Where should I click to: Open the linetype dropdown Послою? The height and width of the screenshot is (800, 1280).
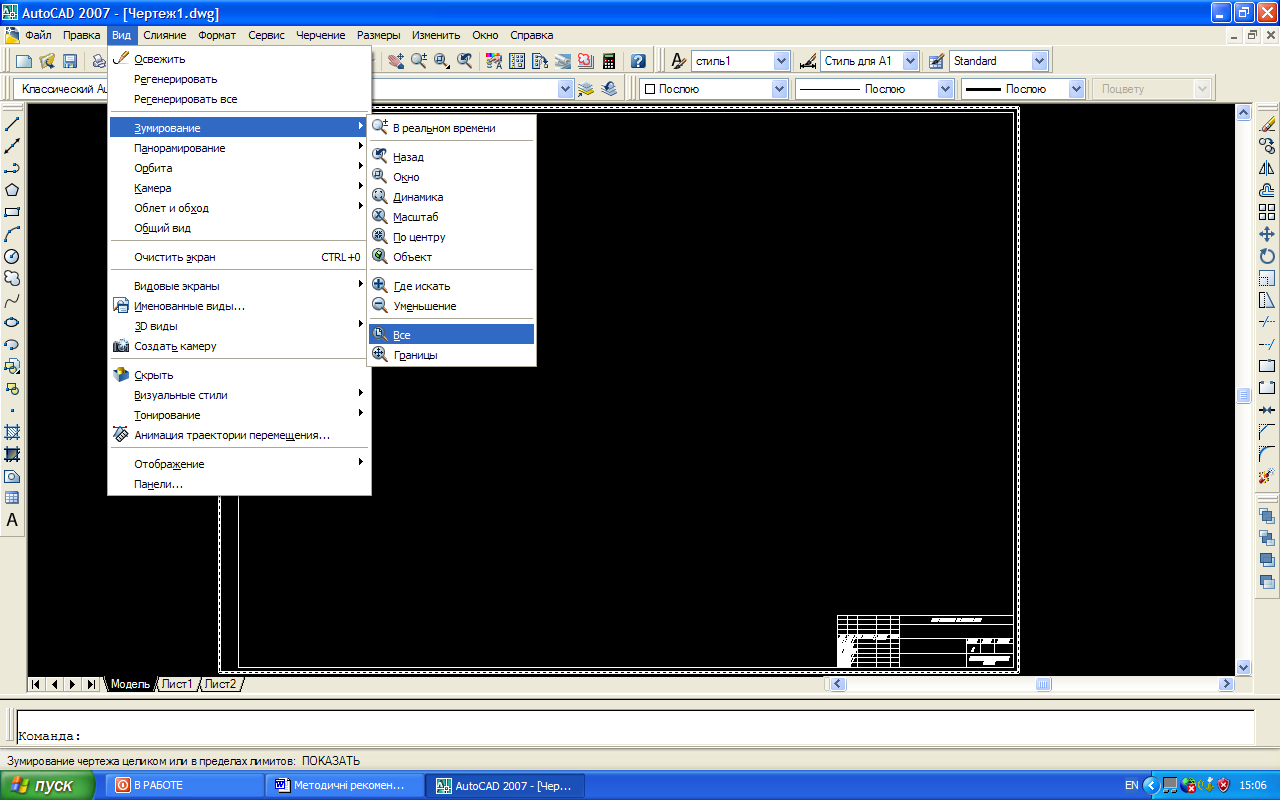coord(875,89)
